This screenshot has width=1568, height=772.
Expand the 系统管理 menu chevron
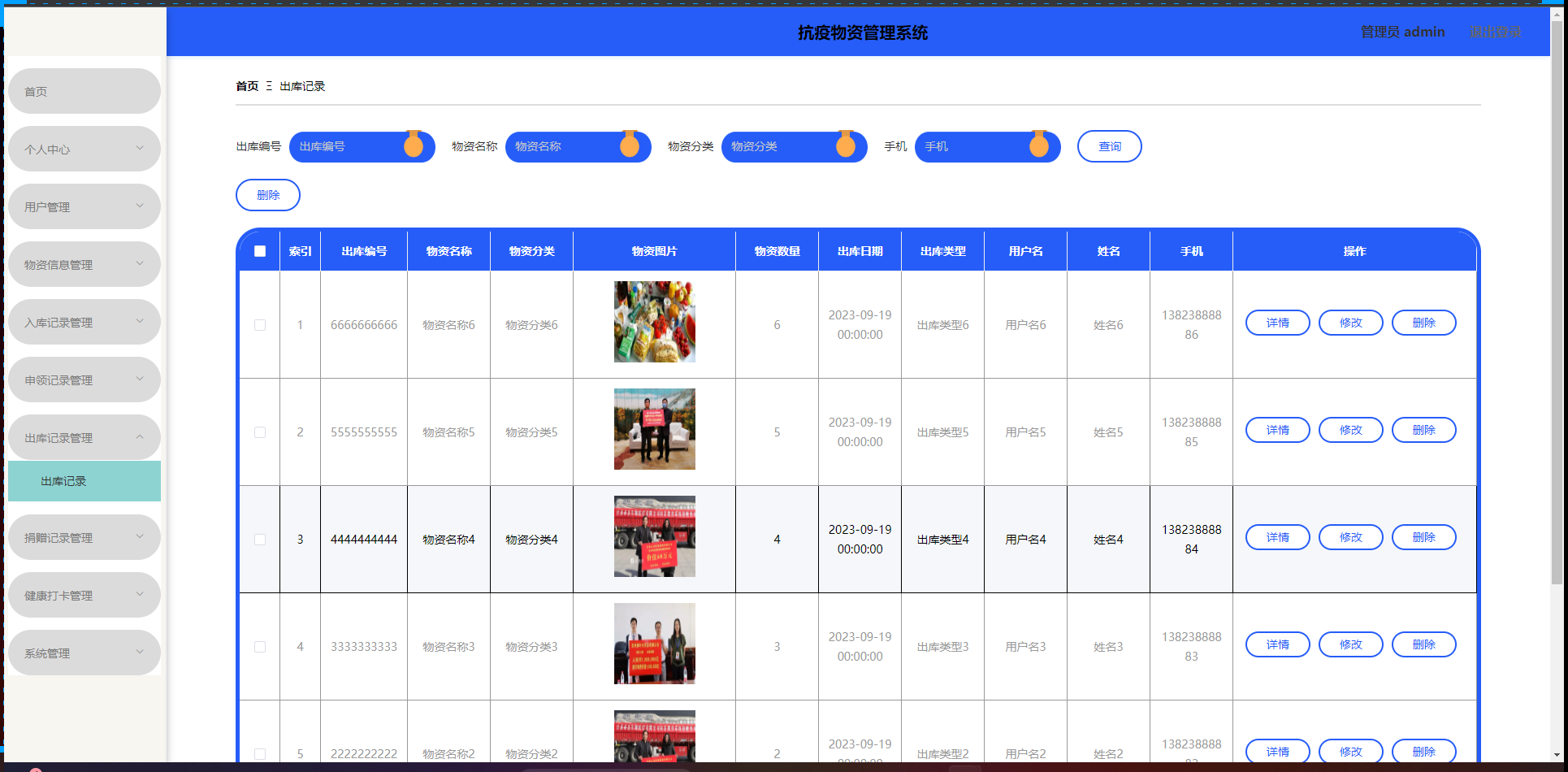[140, 652]
